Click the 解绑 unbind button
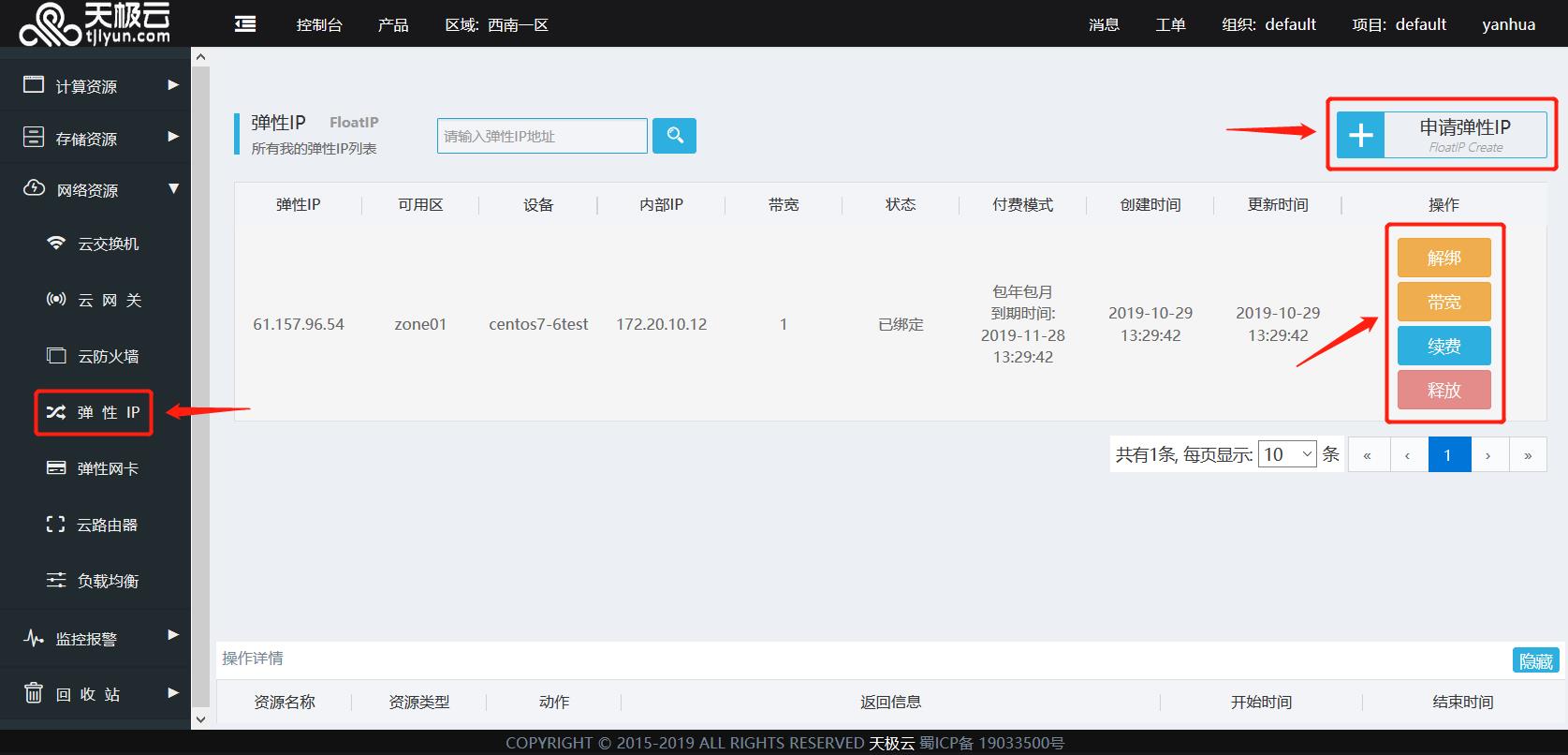Viewport: 1568px width, 755px height. 1443,258
